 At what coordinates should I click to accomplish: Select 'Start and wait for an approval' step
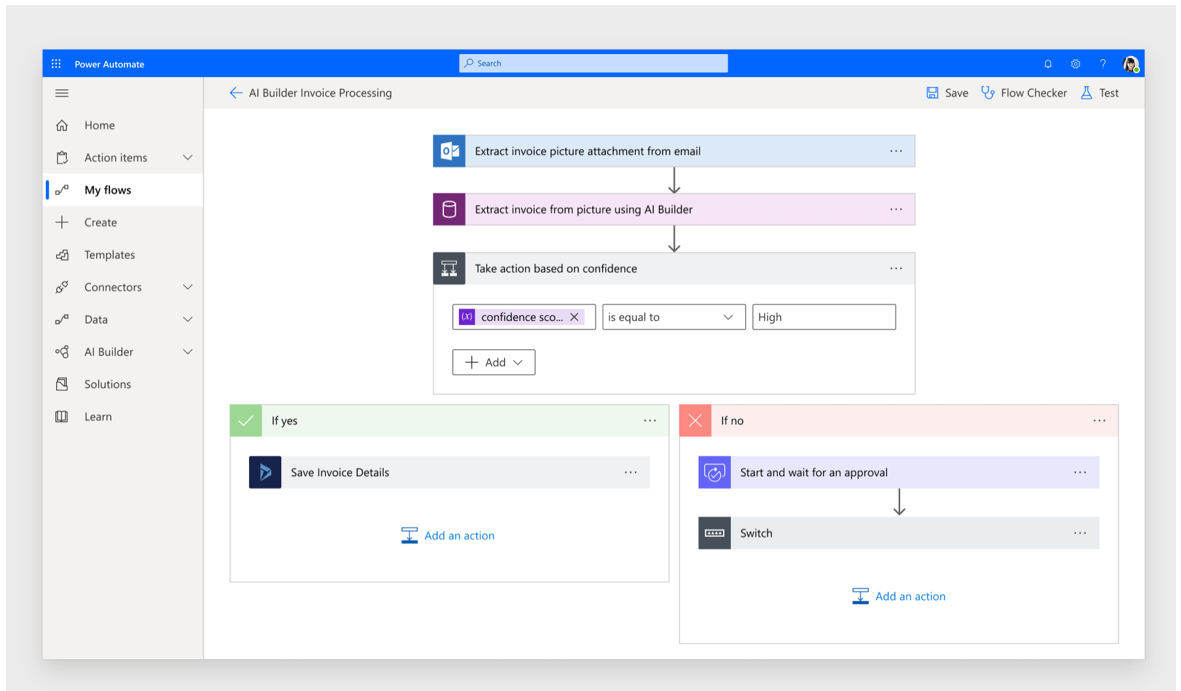pos(899,472)
